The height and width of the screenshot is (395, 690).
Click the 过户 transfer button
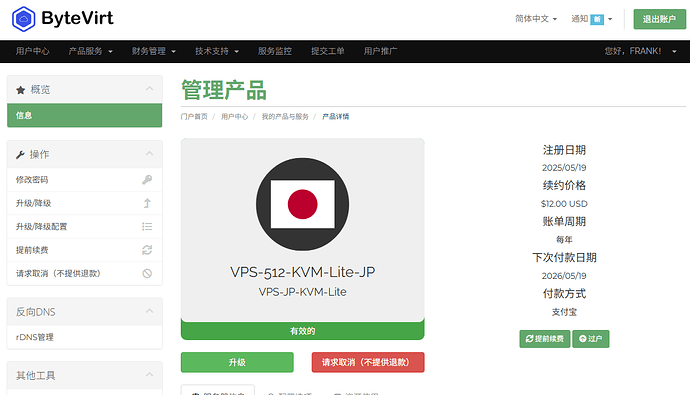coord(591,339)
